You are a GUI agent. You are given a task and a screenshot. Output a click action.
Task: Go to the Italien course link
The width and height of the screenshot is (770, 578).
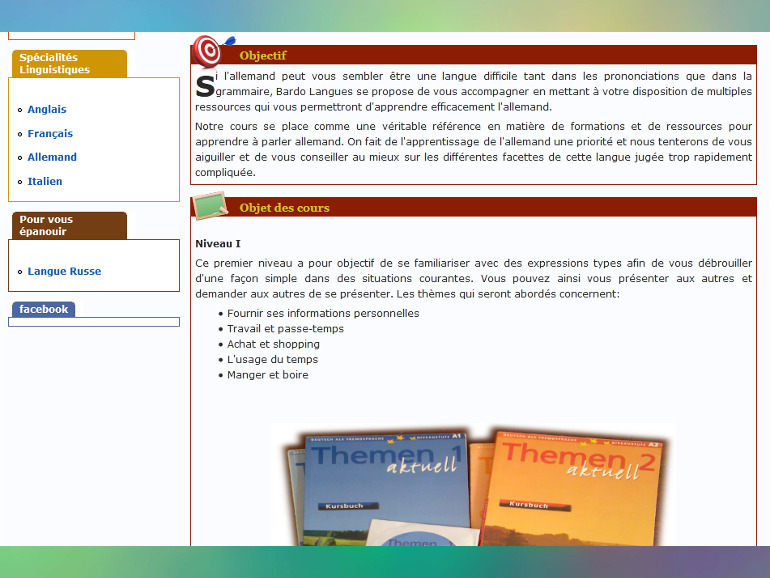[45, 181]
